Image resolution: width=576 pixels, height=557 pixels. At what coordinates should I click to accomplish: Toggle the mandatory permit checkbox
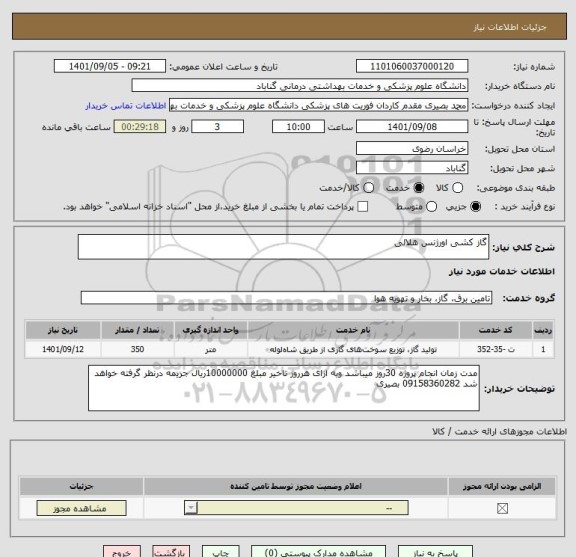click(502, 509)
